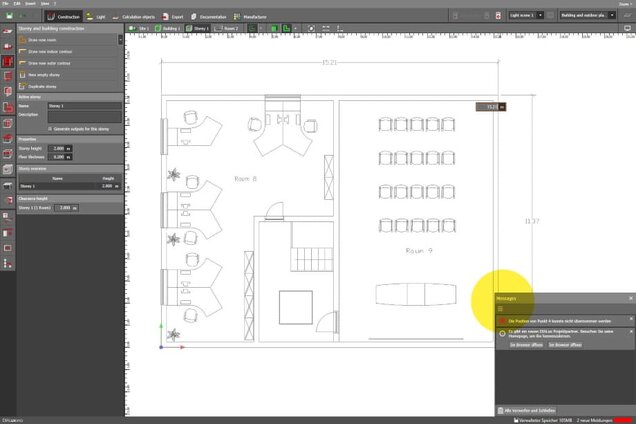The image size is (636, 424).
Task: Open the File menu
Action: (6, 4)
